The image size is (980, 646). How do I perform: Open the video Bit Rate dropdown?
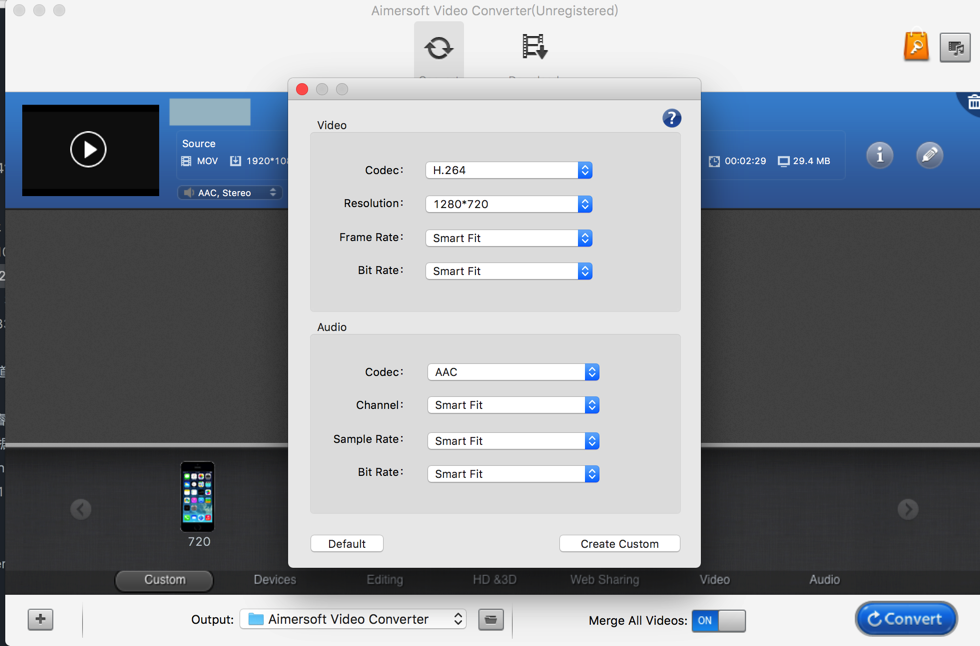click(x=509, y=271)
